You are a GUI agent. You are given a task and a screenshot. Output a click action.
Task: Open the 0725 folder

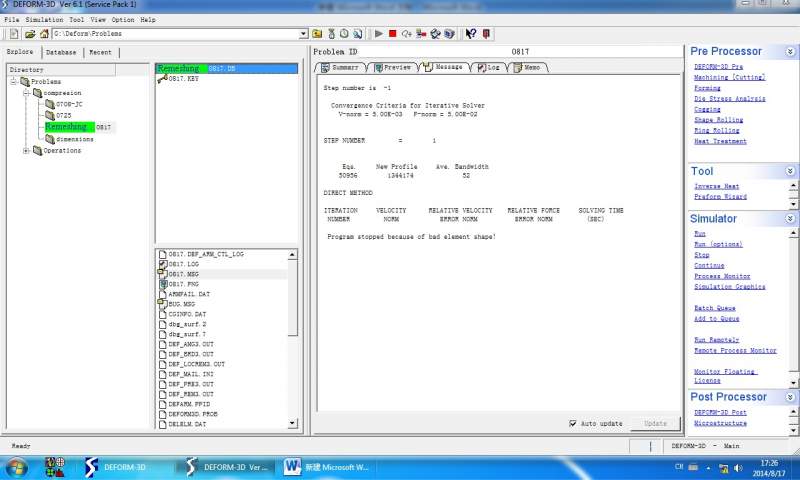(x=58, y=116)
